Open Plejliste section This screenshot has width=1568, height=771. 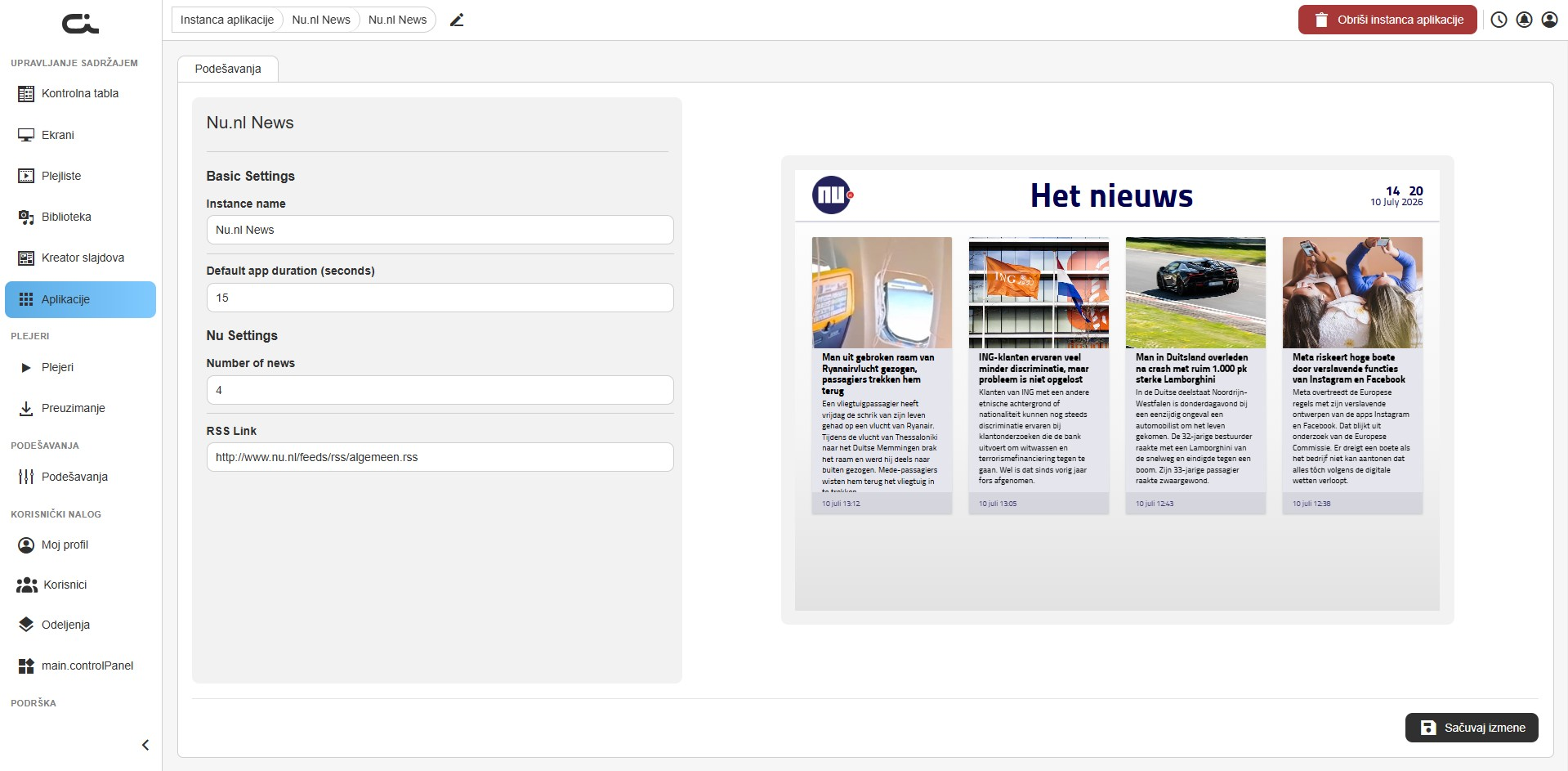[x=80, y=176]
